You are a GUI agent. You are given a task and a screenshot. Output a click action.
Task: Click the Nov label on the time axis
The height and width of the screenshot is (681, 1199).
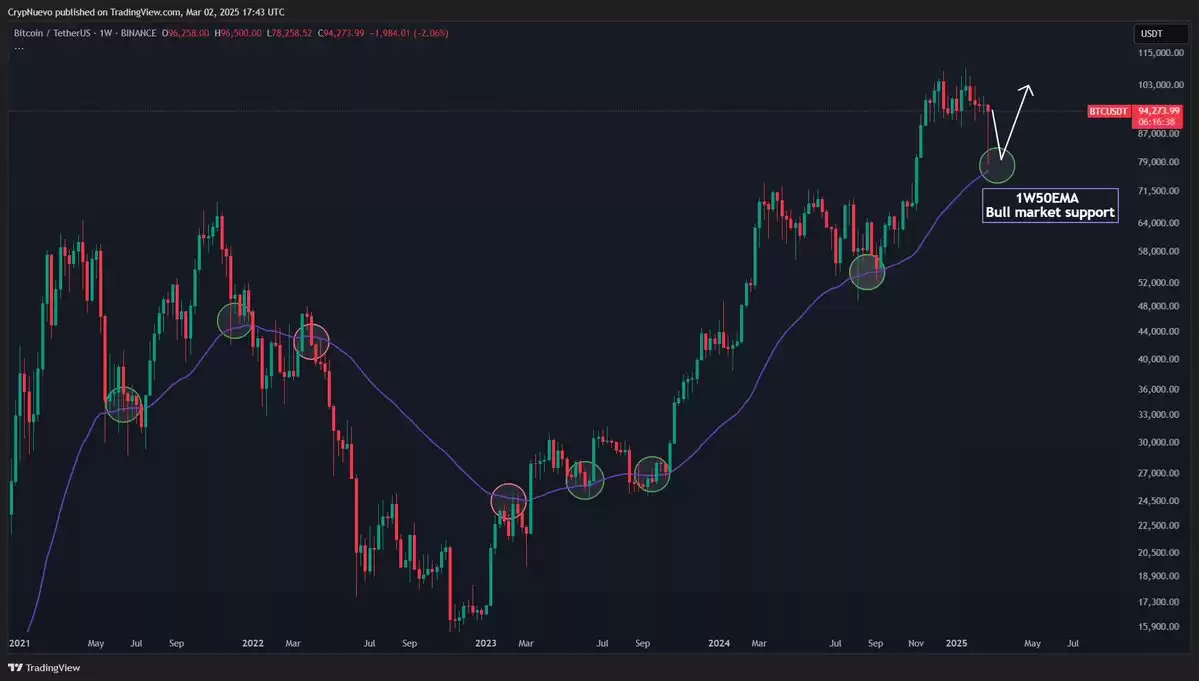coord(916,644)
